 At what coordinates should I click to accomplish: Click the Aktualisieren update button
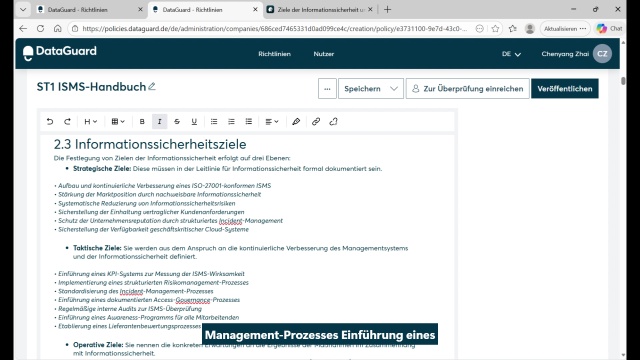(565, 29)
